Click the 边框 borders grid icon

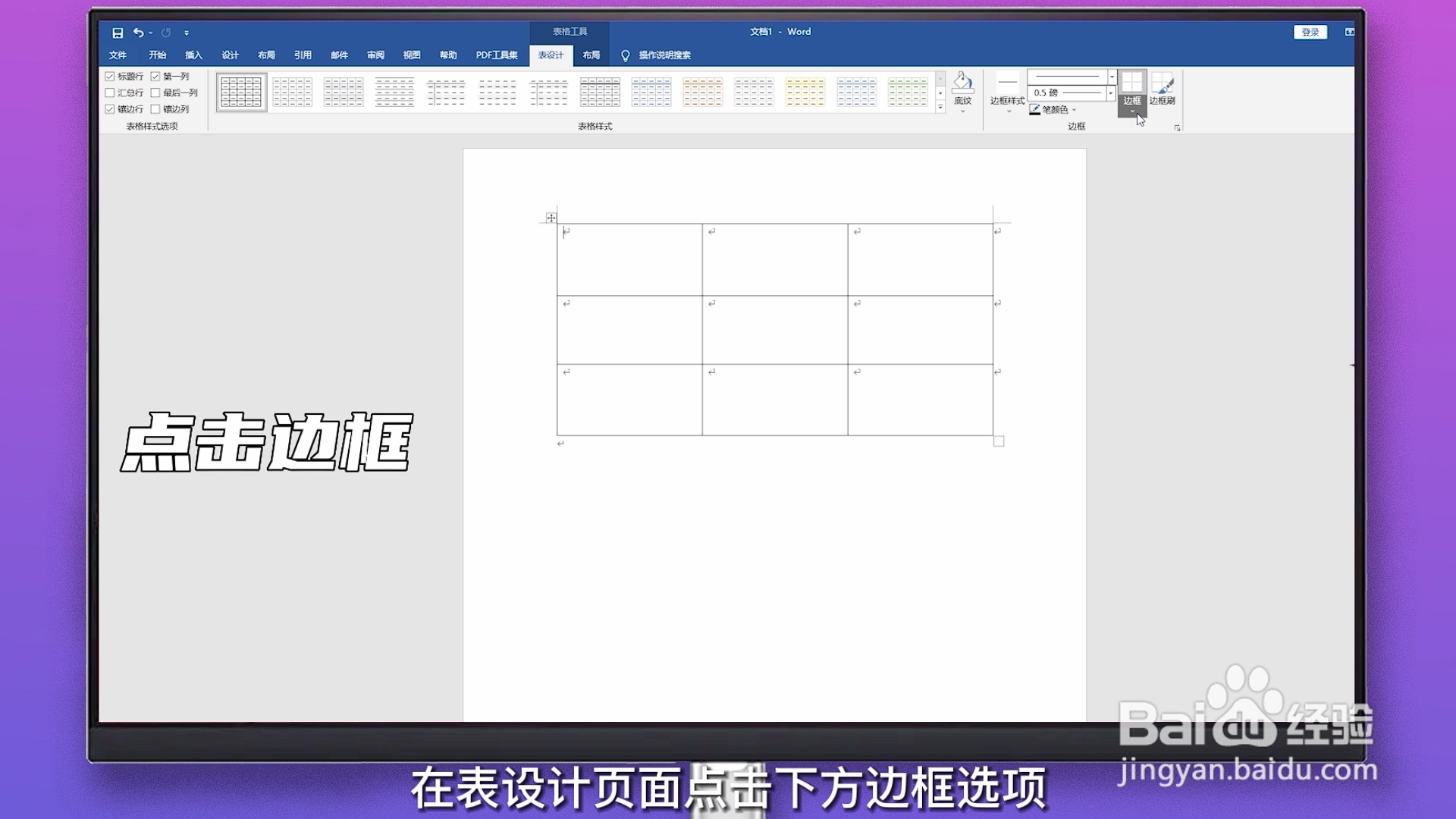click(1132, 83)
